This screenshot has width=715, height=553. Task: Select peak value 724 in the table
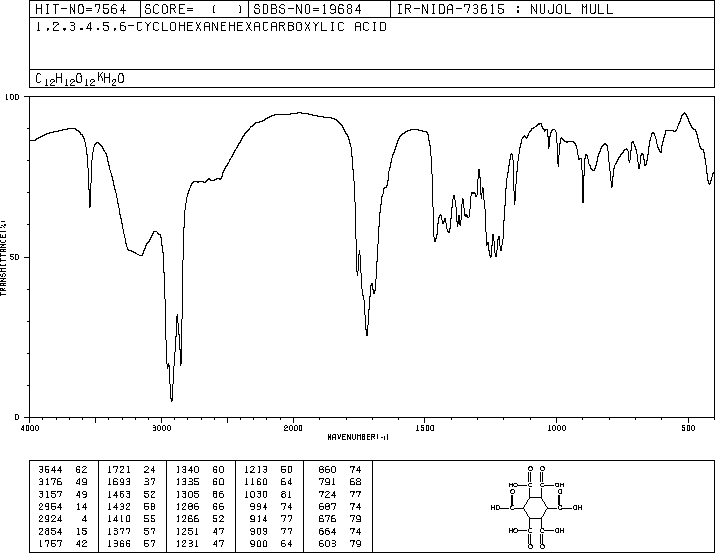point(327,494)
